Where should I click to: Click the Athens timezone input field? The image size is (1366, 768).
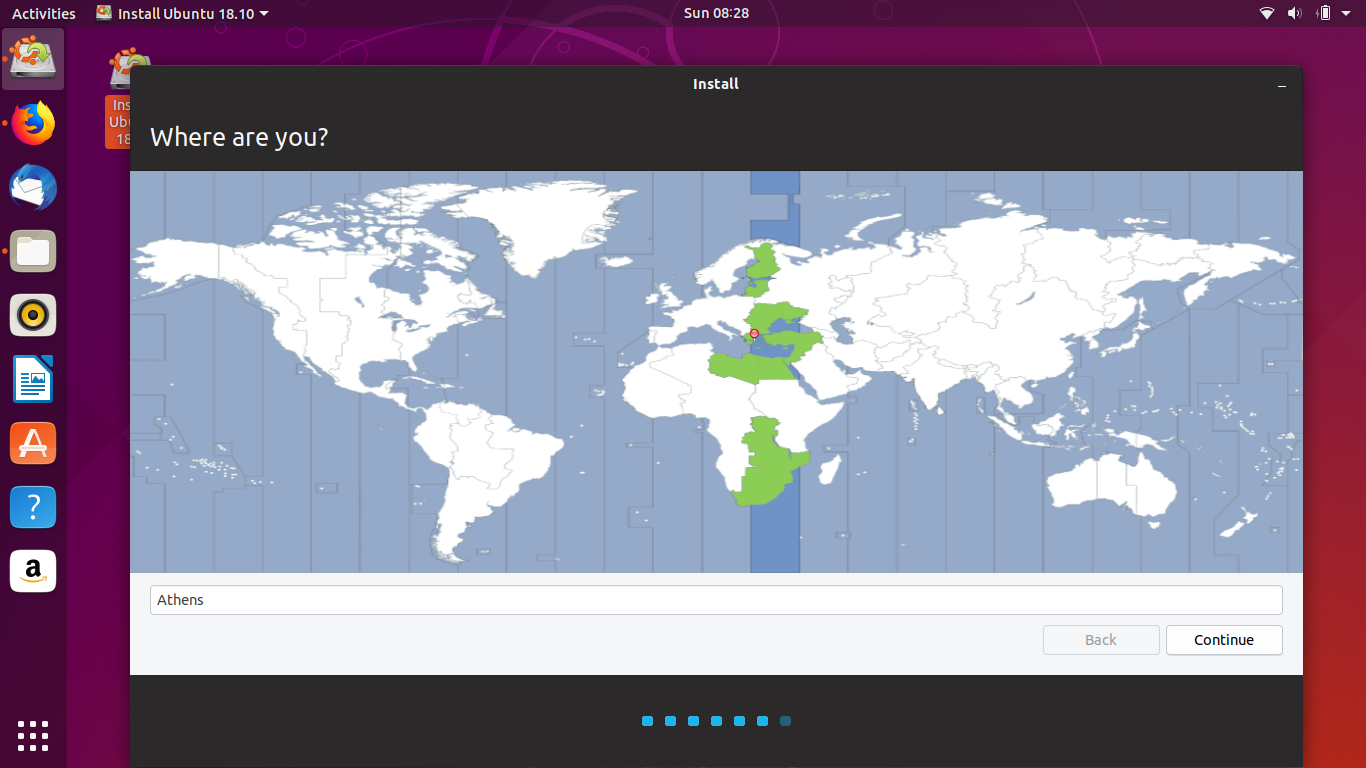pyautogui.click(x=716, y=600)
